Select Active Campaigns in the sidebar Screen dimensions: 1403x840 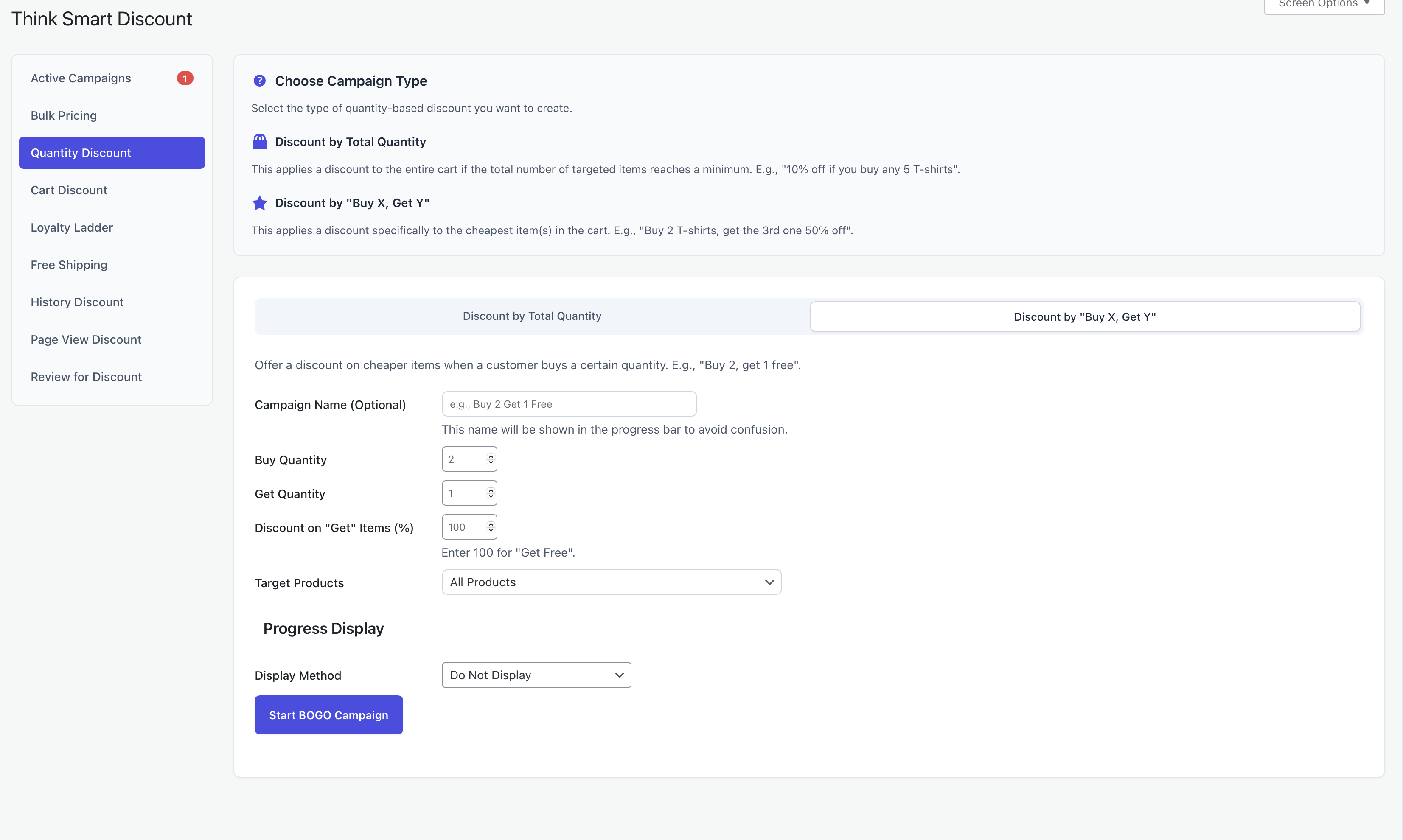pyautogui.click(x=80, y=78)
